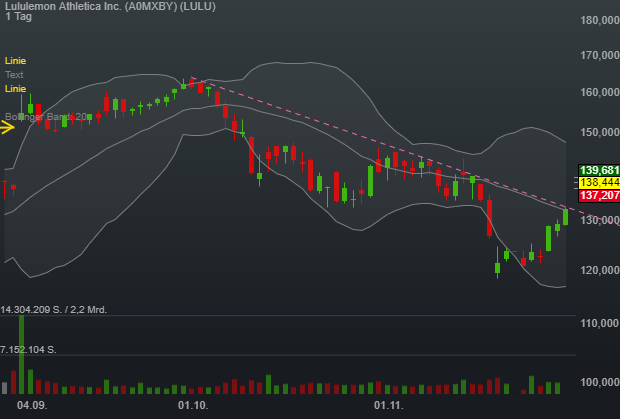Image resolution: width=620 pixels, height=419 pixels.
Task: Click the 110,000 price axis label
Action: pyautogui.click(x=600, y=323)
